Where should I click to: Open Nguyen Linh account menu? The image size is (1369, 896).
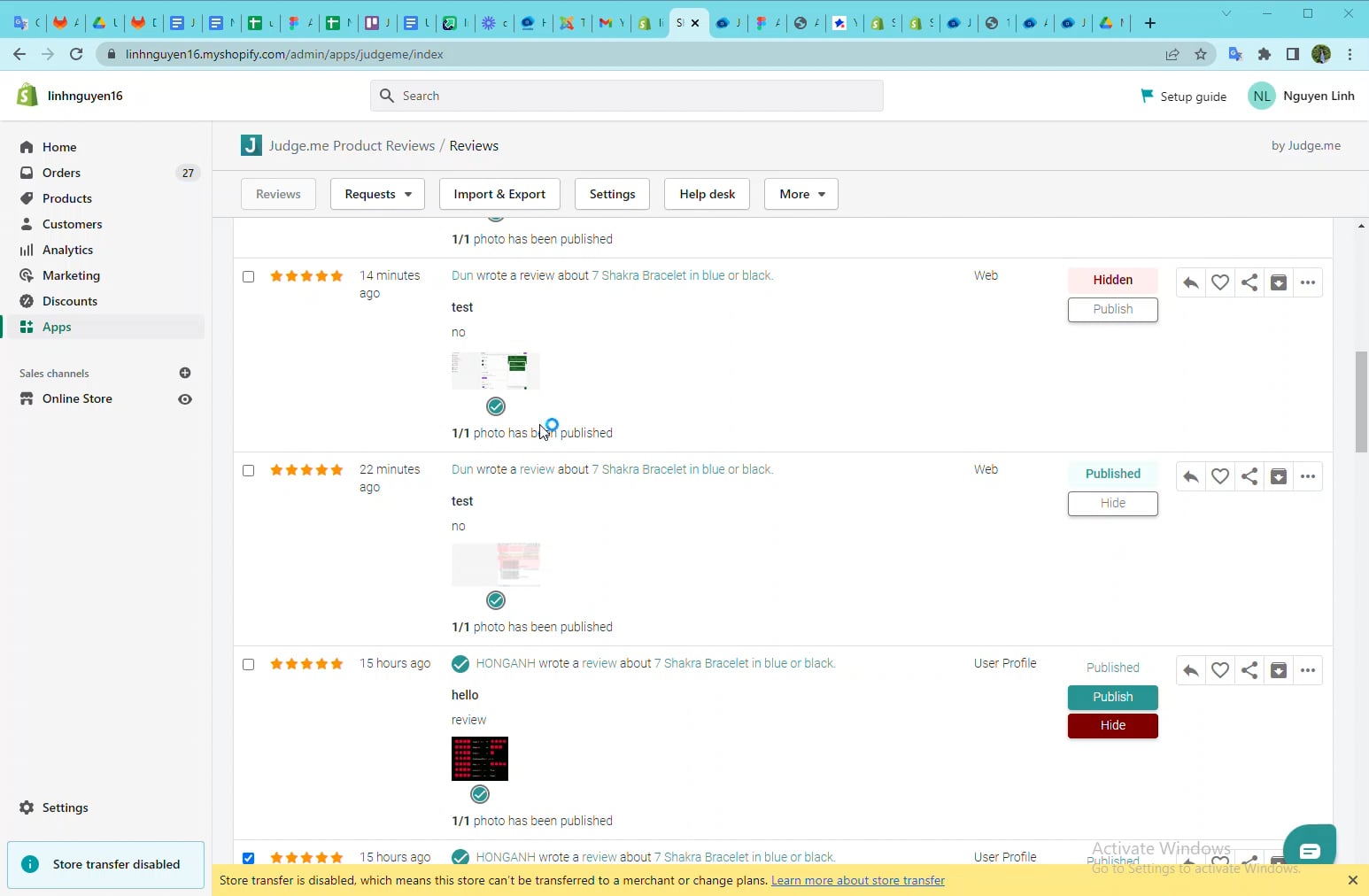(x=1301, y=96)
